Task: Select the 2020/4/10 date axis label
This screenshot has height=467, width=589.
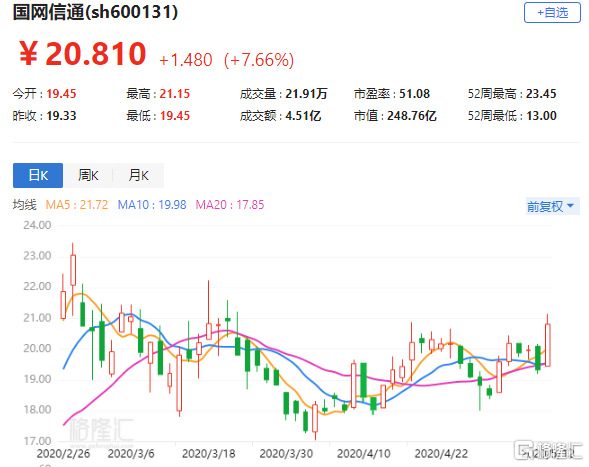Action: click(364, 454)
